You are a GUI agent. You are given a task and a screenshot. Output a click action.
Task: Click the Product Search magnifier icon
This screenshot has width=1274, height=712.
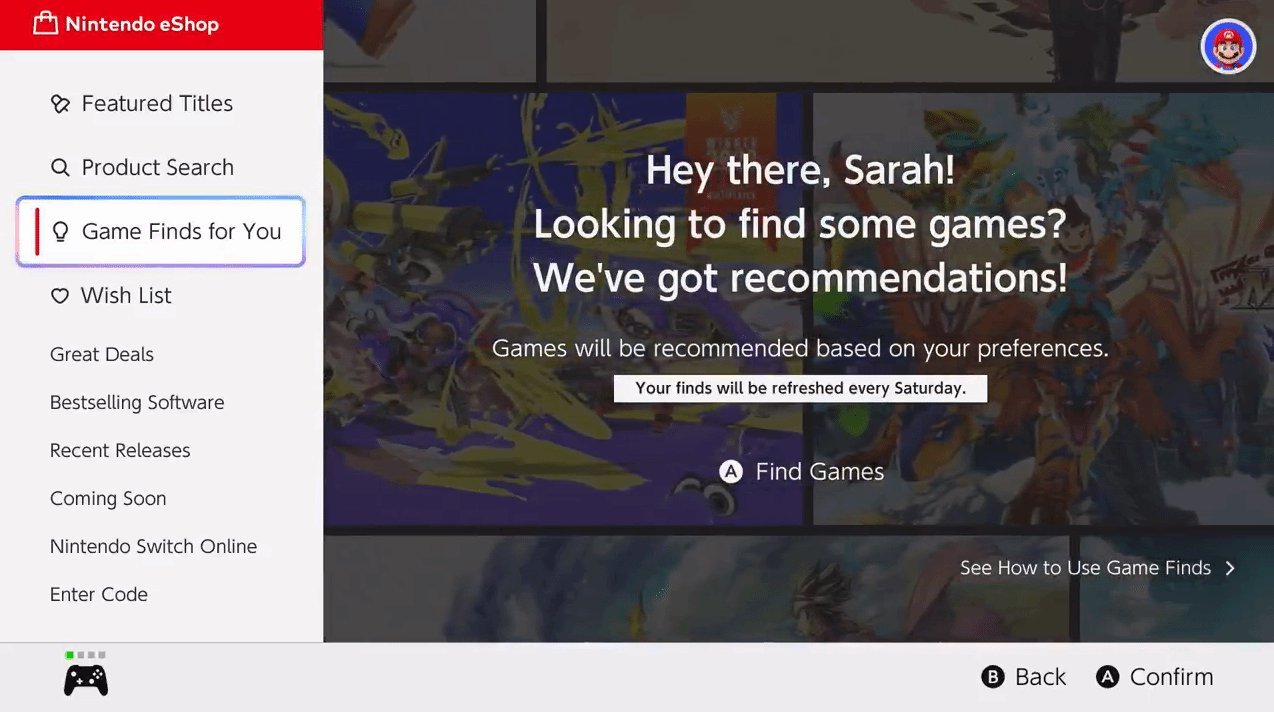[60, 168]
